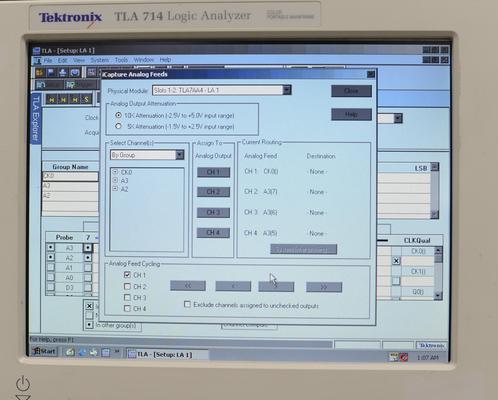Check CH 2 in Analog Feed Cycling
The image size is (498, 400).
(127, 286)
